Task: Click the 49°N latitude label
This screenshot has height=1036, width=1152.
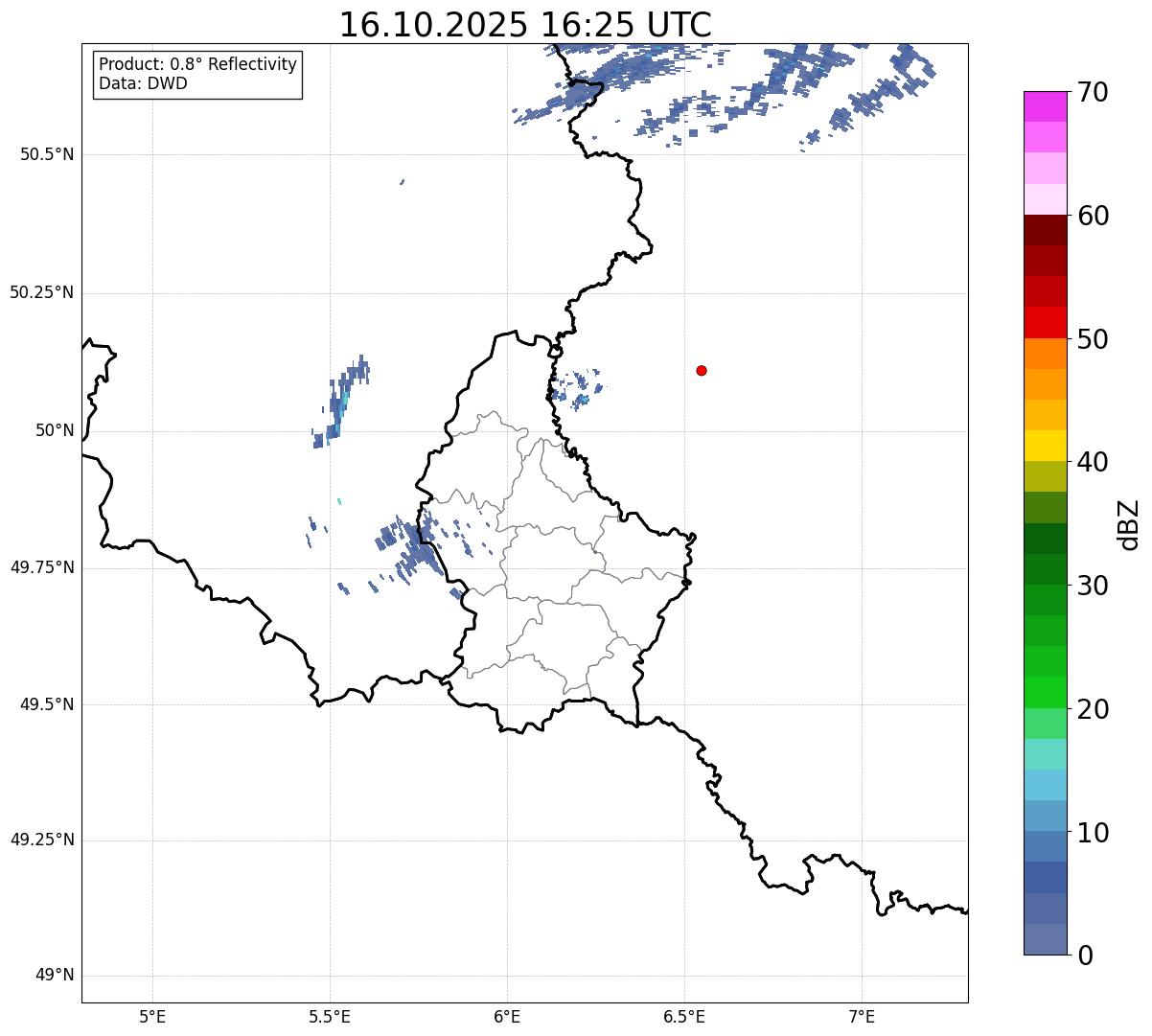Action: (x=55, y=976)
